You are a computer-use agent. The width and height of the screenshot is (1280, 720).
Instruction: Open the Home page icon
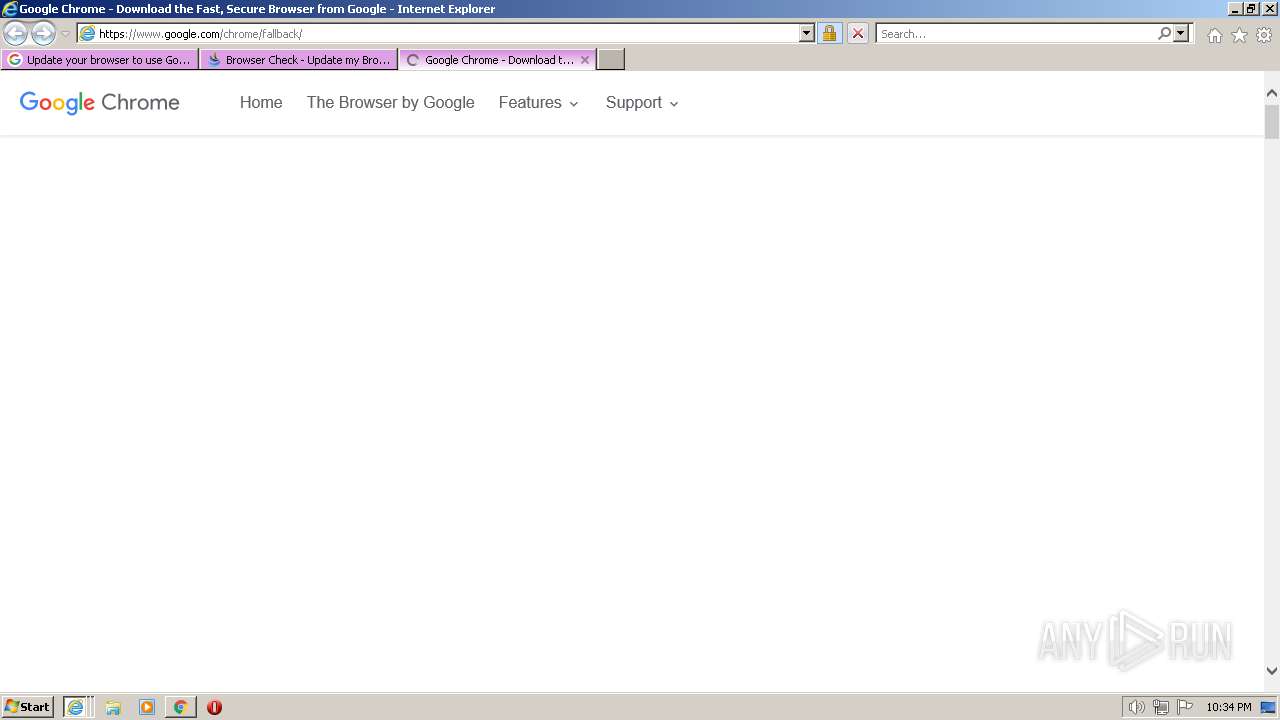coord(1214,35)
